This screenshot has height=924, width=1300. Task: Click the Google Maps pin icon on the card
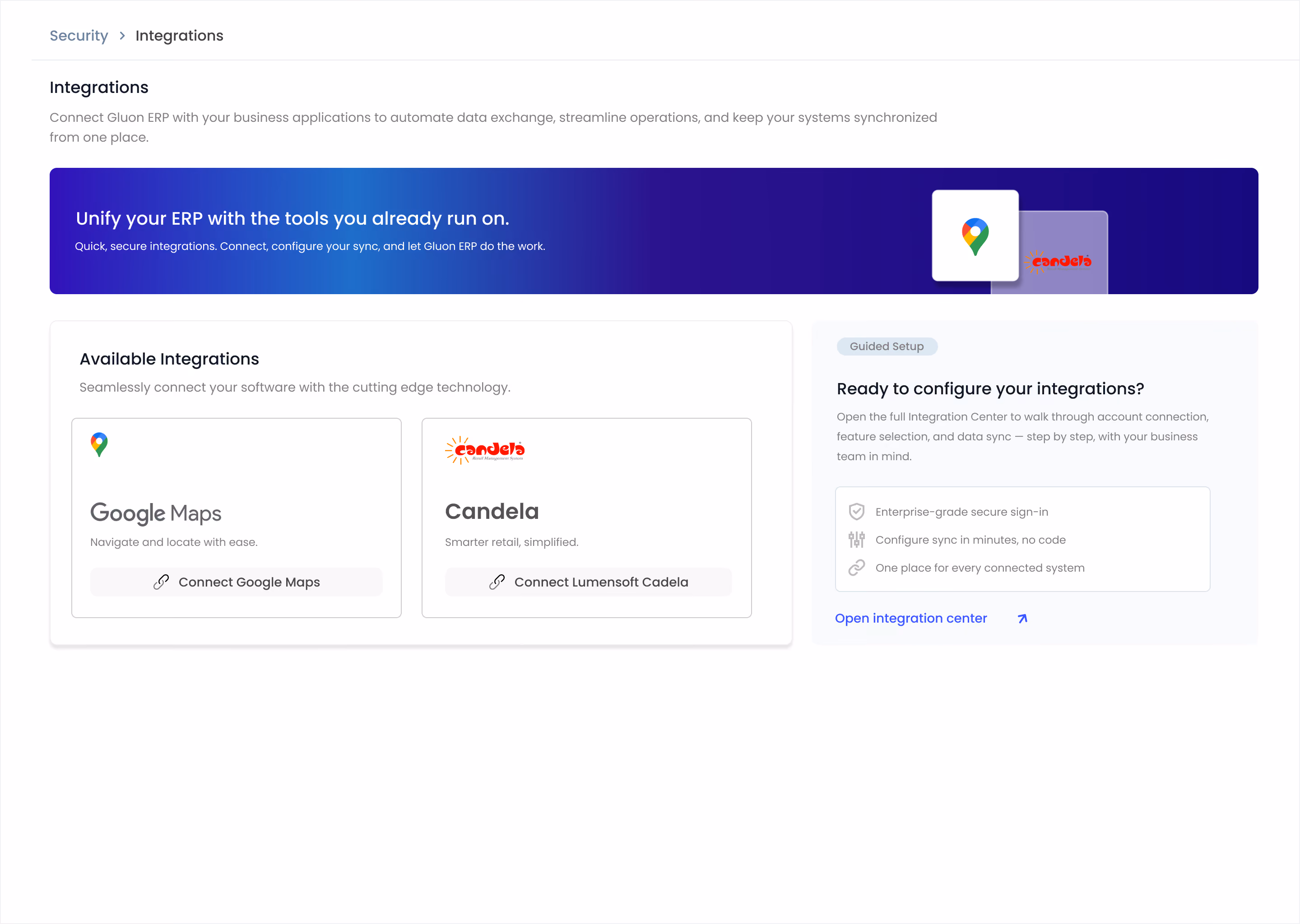99,444
